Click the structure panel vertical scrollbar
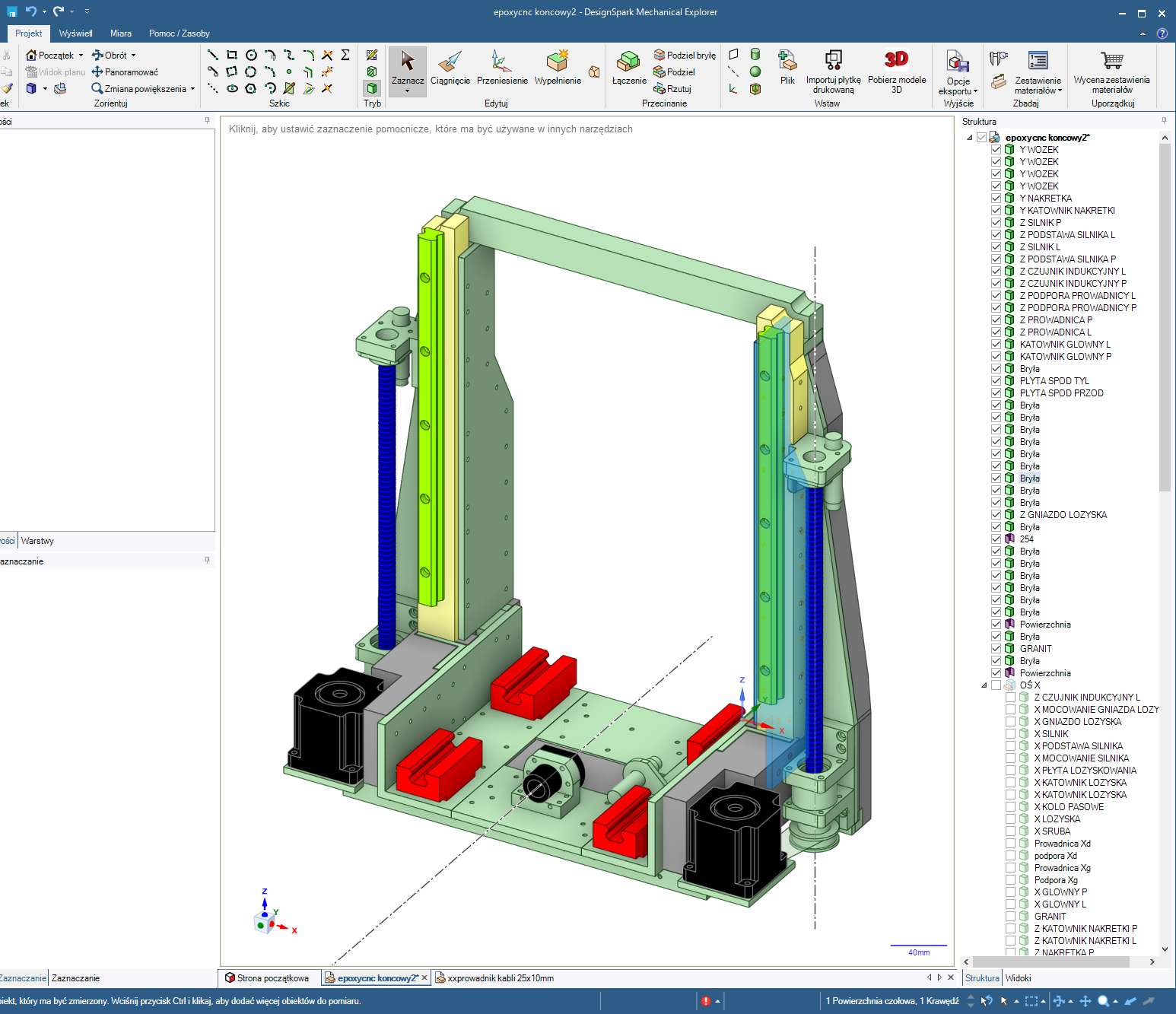Screen dimensions: 1176x1014 pos(1165,317)
